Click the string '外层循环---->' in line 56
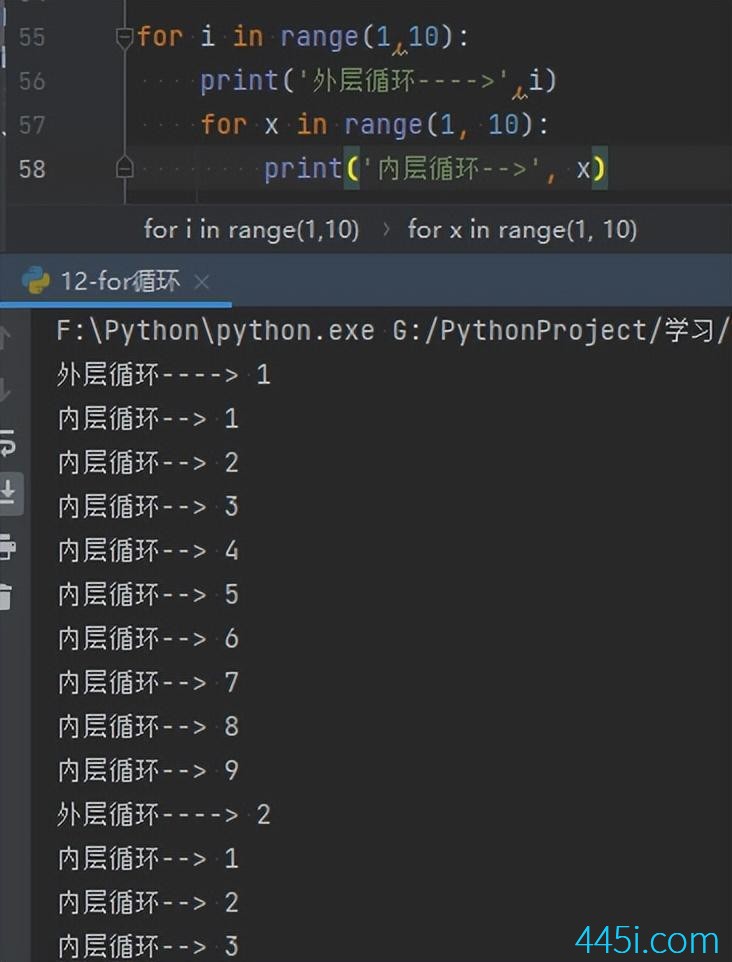 point(404,80)
